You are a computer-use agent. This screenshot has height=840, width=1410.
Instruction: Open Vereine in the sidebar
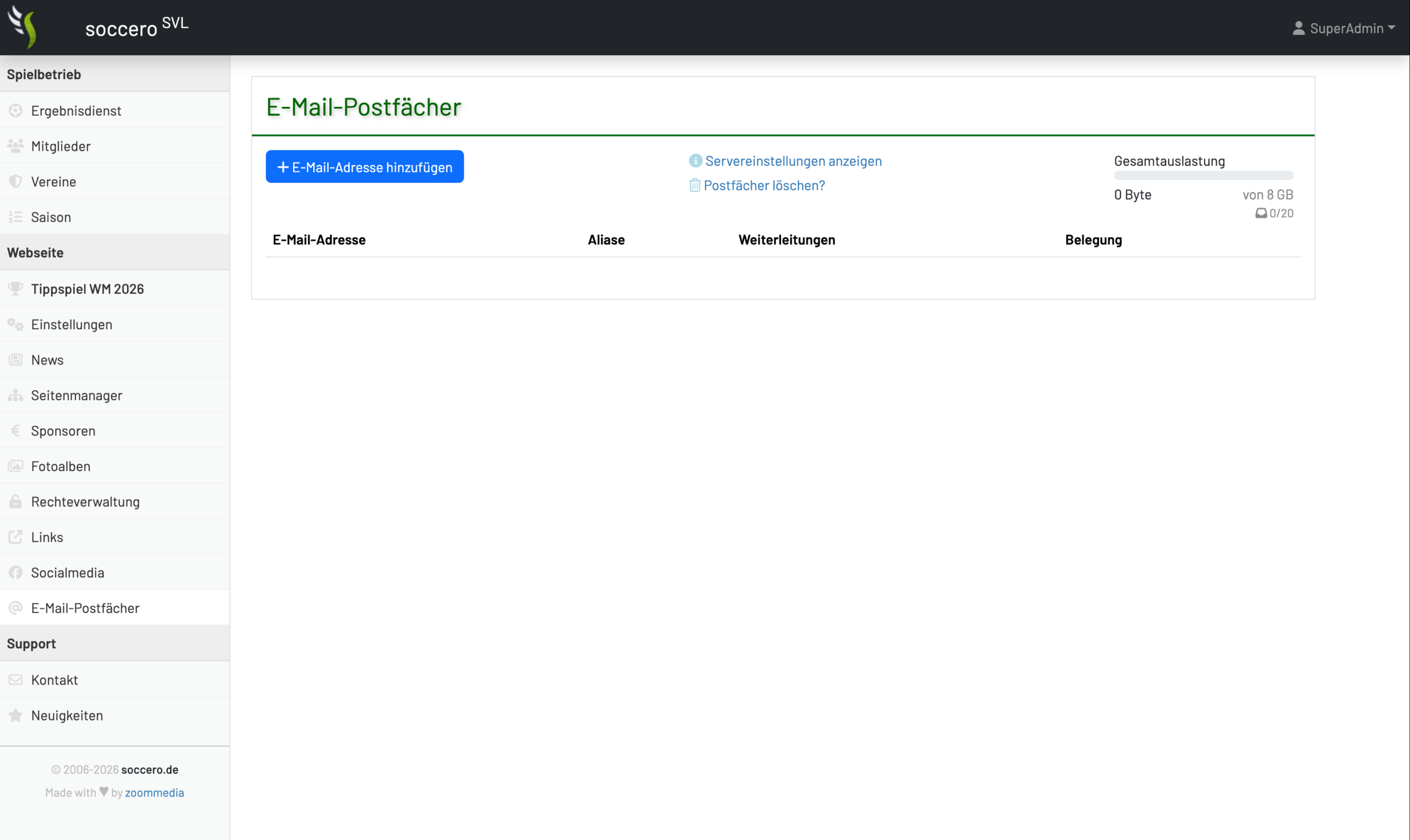pos(115,182)
